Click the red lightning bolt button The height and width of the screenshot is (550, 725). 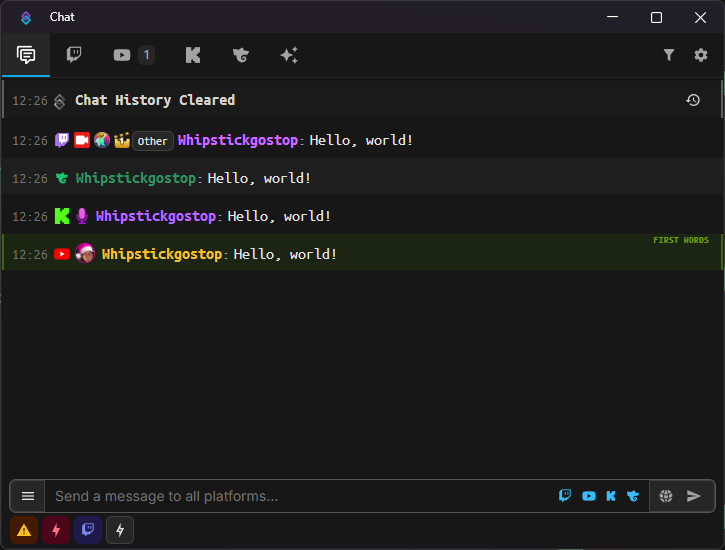point(56,530)
